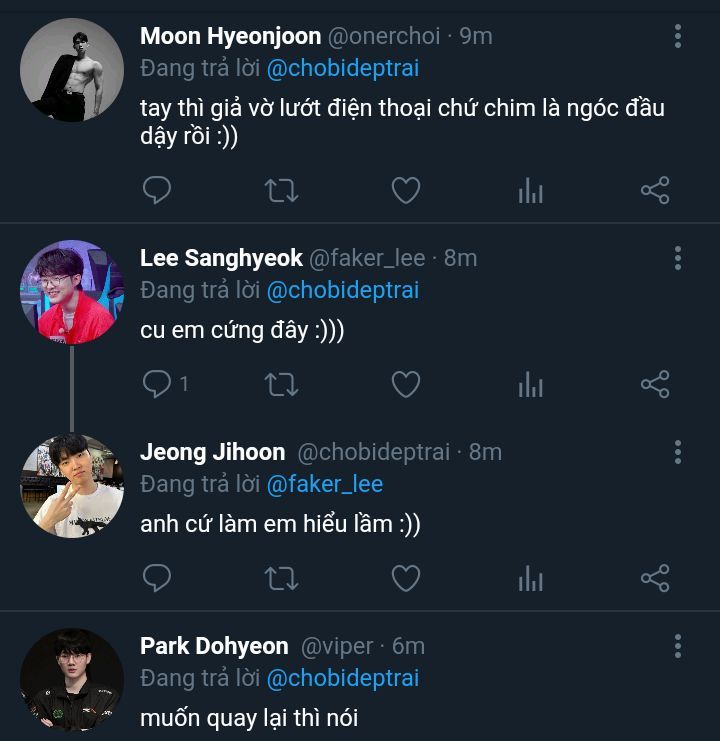View analytics for Jeong Jihoon's tweet
Viewport: 720px width, 741px height.
(530, 579)
